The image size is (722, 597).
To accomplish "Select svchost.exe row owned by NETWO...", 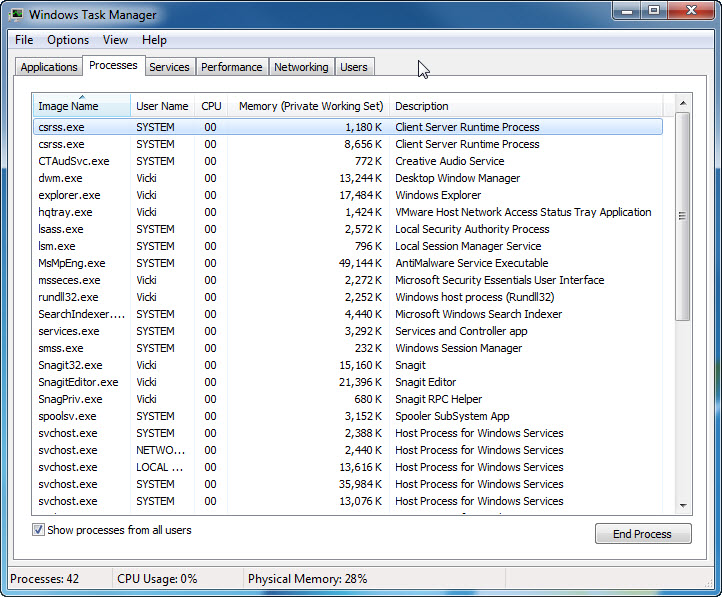I will tap(348, 451).
